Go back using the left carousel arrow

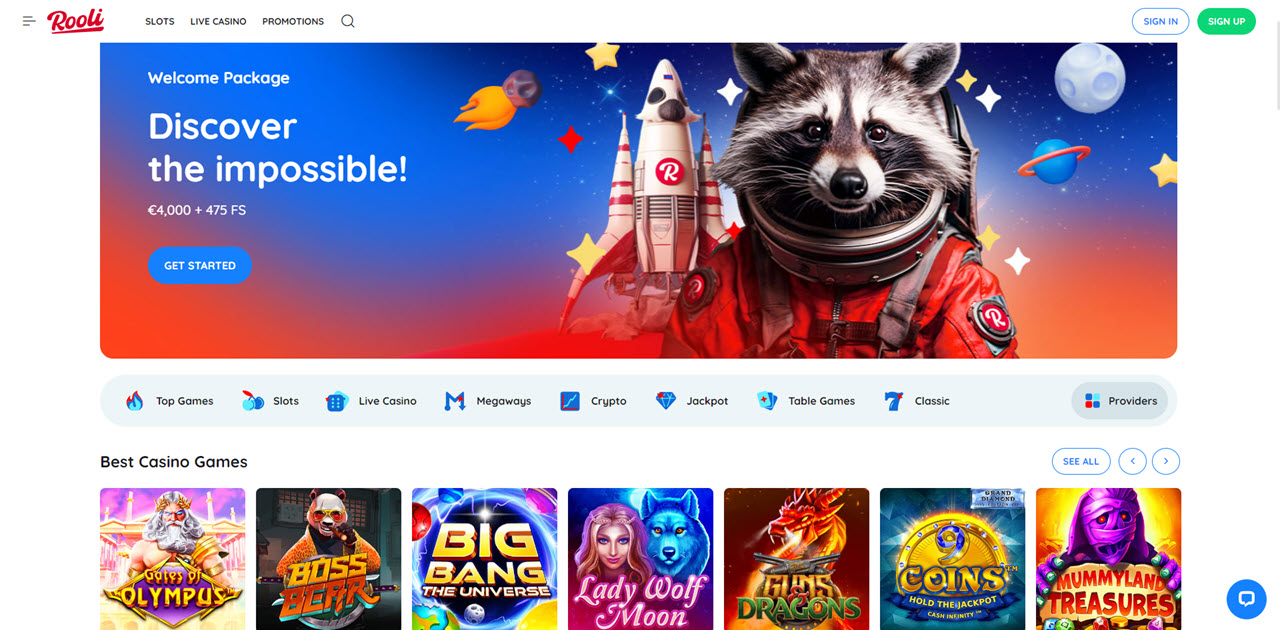point(1132,461)
